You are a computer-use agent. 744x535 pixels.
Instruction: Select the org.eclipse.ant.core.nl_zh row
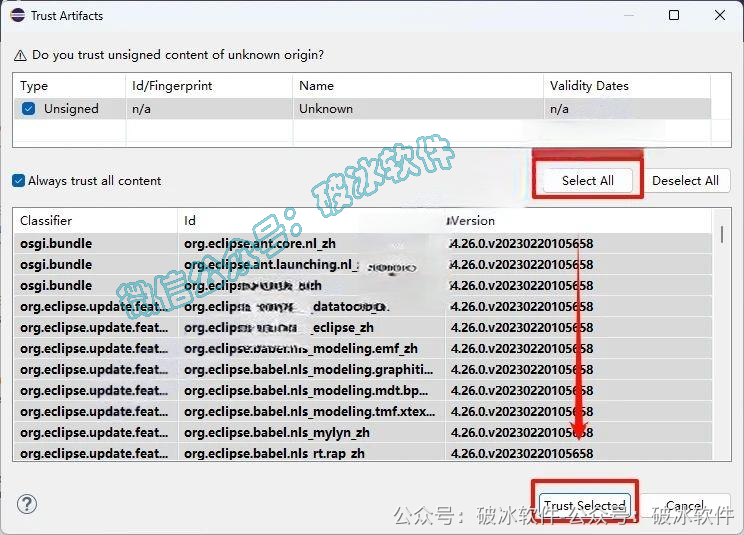click(363, 244)
